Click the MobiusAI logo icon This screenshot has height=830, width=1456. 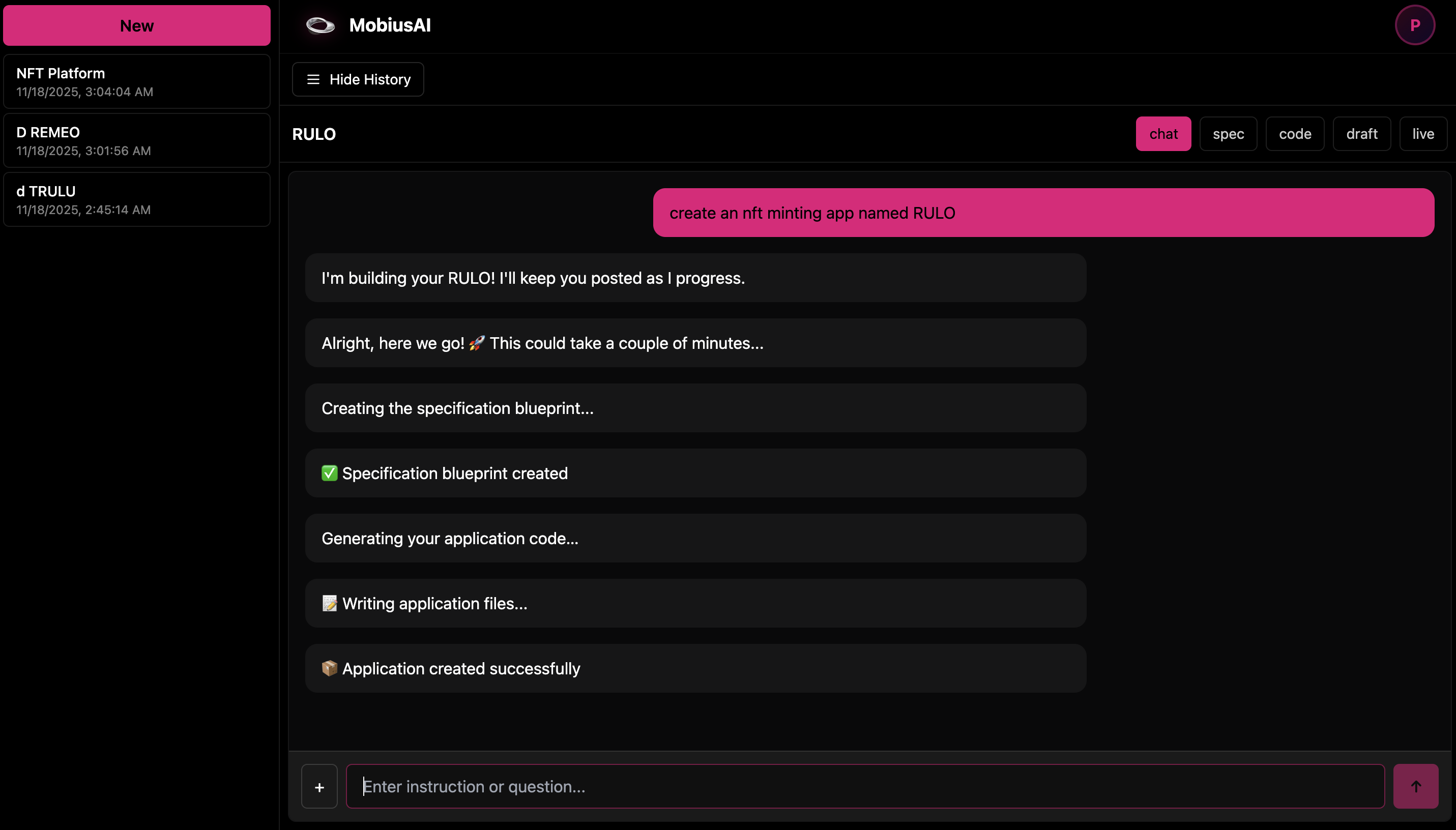(320, 25)
